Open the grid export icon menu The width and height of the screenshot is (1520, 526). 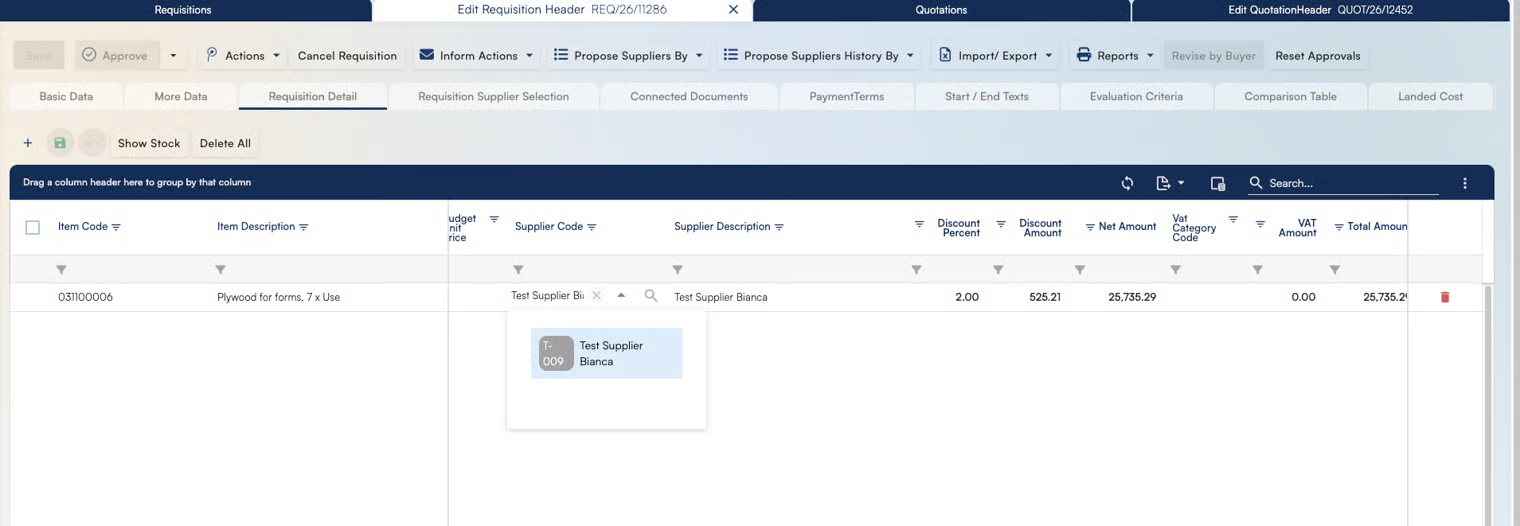coord(1169,183)
